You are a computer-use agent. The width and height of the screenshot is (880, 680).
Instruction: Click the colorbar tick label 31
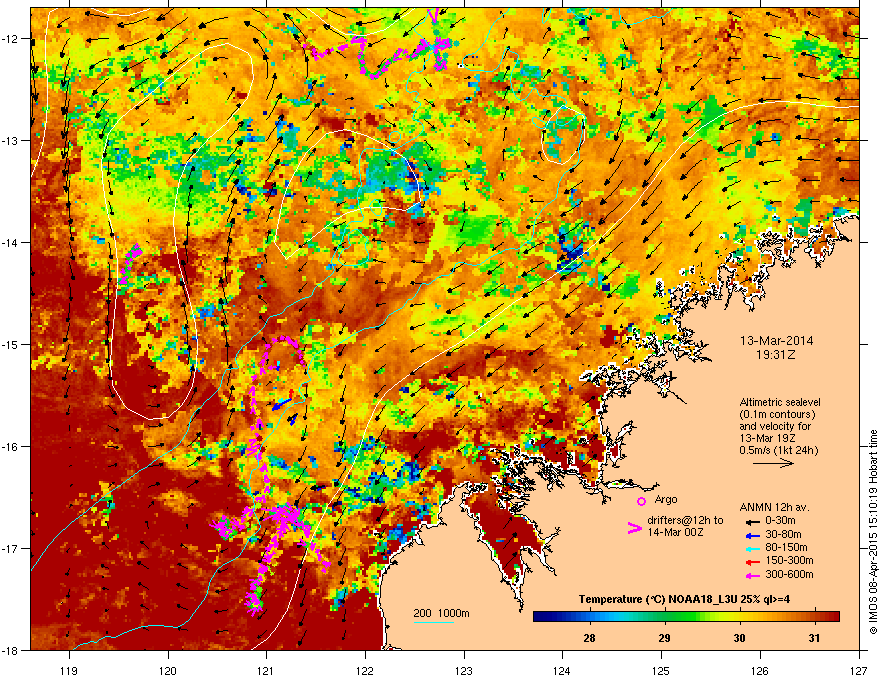pos(814,638)
